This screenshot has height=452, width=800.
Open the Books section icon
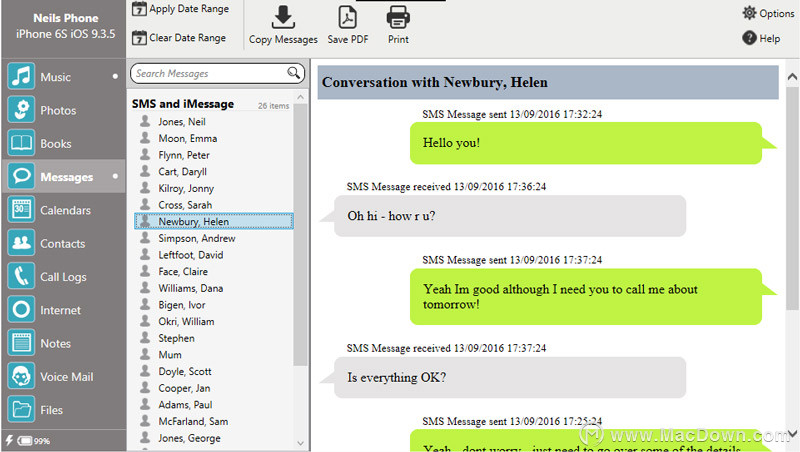coord(21,143)
